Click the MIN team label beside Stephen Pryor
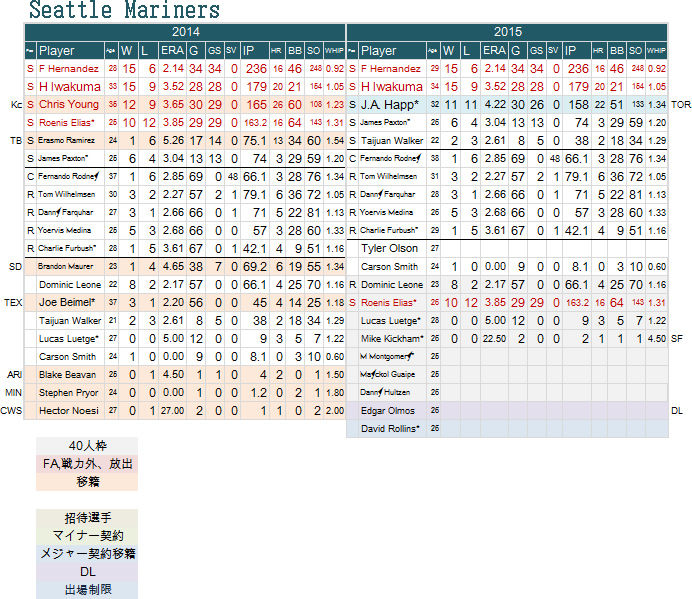This screenshot has height=599, width=692. [14, 392]
